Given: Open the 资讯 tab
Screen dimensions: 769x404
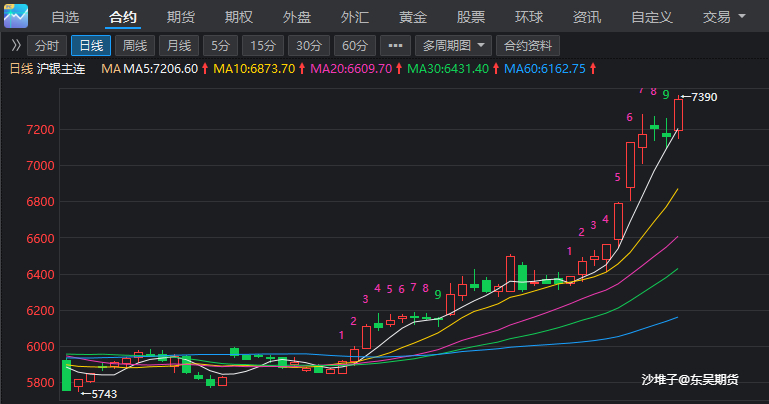Looking at the screenshot, I should point(587,17).
